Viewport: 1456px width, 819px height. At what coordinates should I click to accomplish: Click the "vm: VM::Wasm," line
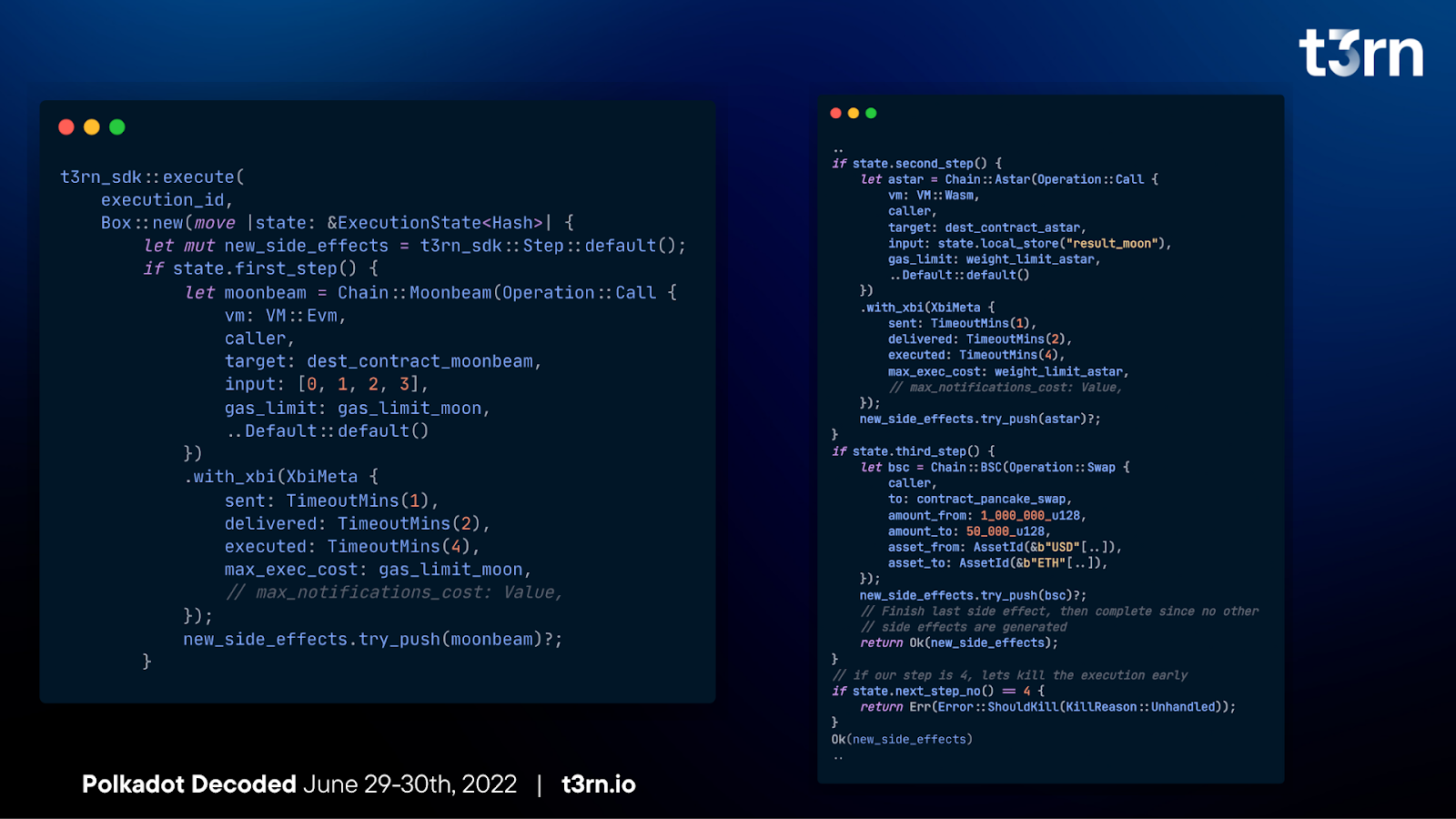pos(934,196)
